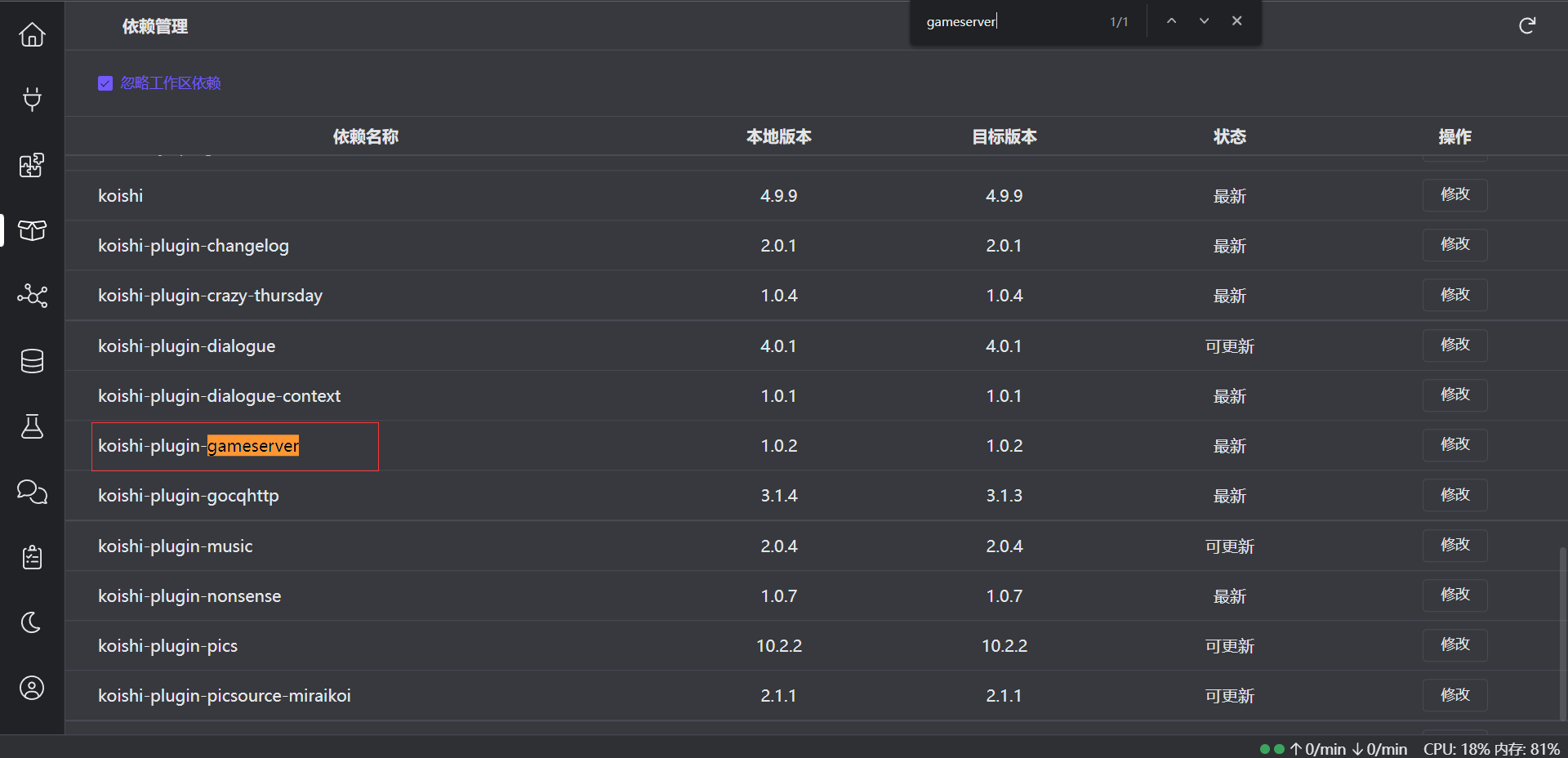Select the dependency management box icon
Viewport: 1568px width, 758px height.
32,230
